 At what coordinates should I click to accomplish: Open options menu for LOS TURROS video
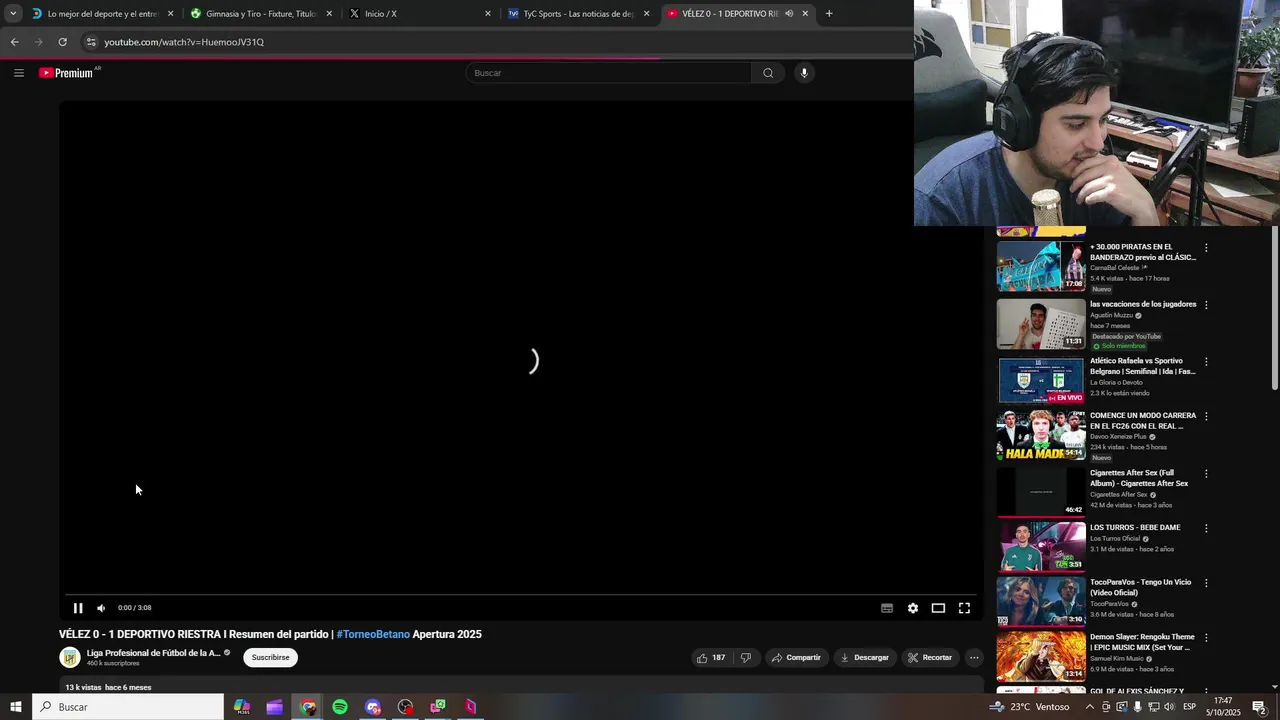coord(1206,528)
